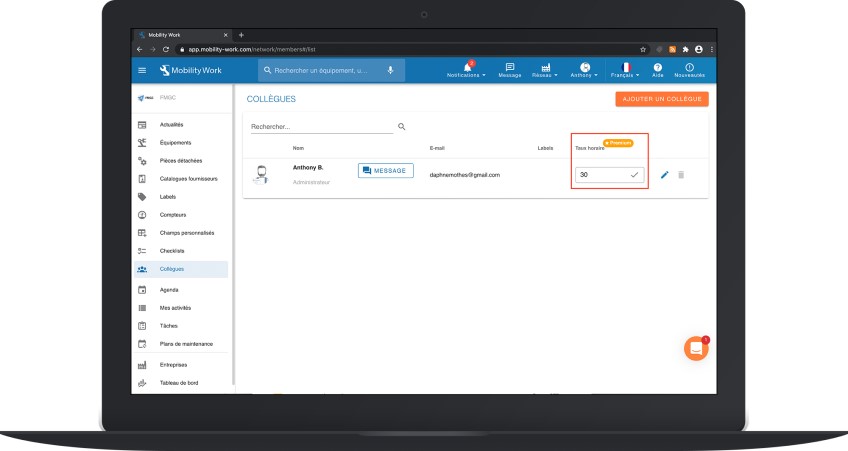848x451 pixels.
Task: Click the email daphnemothes@gmail.com
Action: click(465, 175)
